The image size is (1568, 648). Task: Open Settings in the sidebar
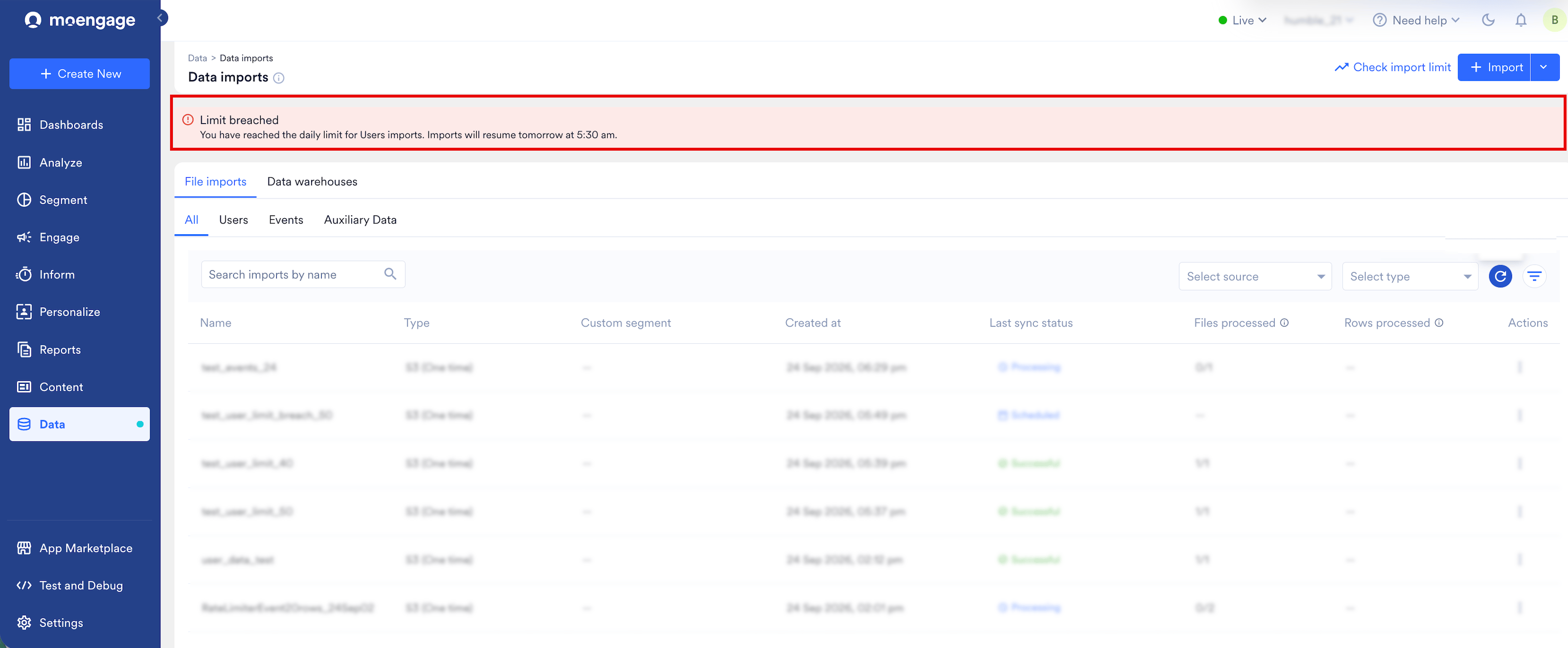coord(80,622)
